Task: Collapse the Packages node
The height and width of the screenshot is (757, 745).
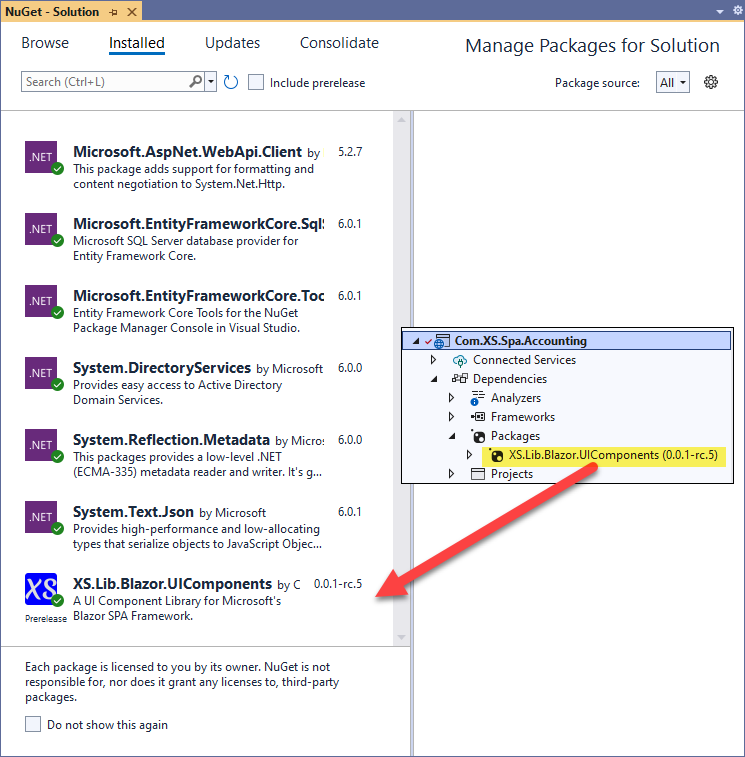Action: click(452, 436)
